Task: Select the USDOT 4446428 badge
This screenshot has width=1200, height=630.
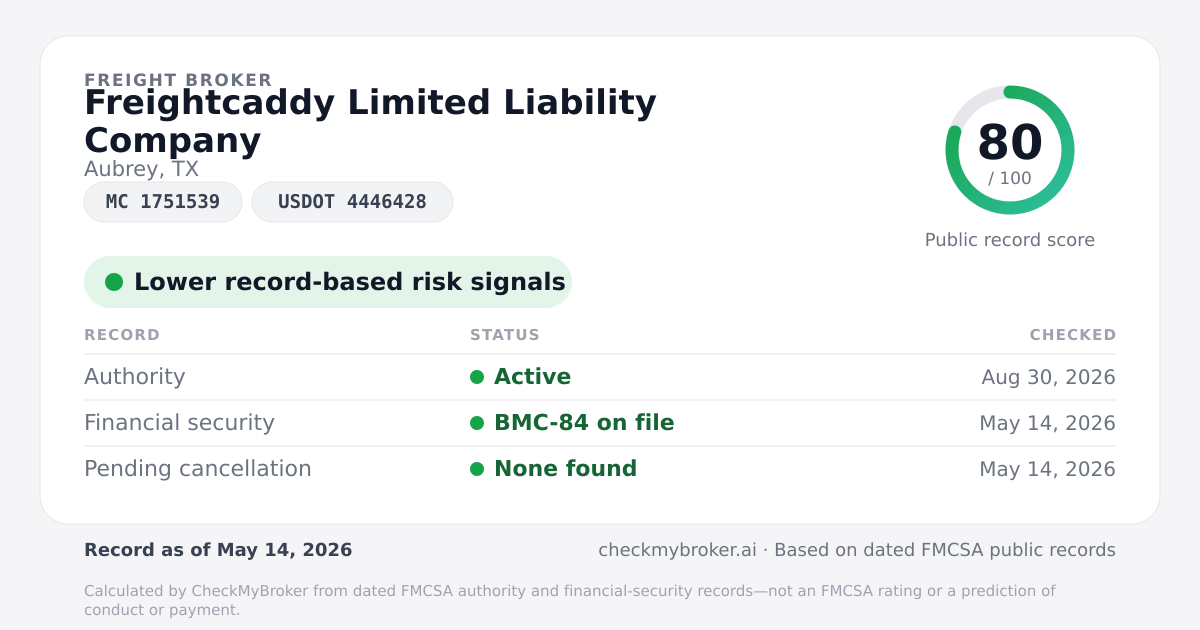Action: point(352,202)
